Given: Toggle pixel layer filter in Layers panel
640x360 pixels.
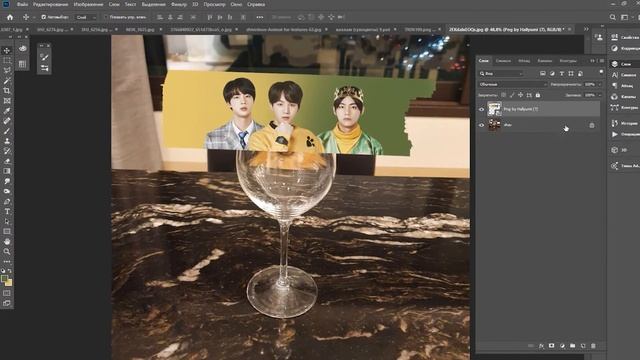Looking at the screenshot, I should (542, 73).
